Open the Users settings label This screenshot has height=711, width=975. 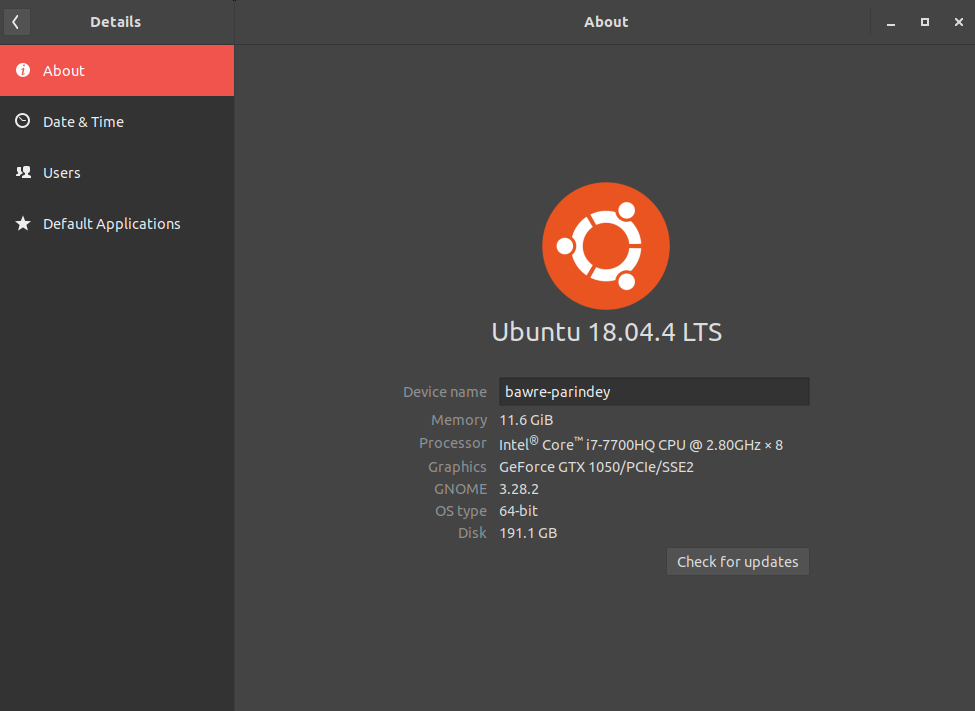click(62, 173)
